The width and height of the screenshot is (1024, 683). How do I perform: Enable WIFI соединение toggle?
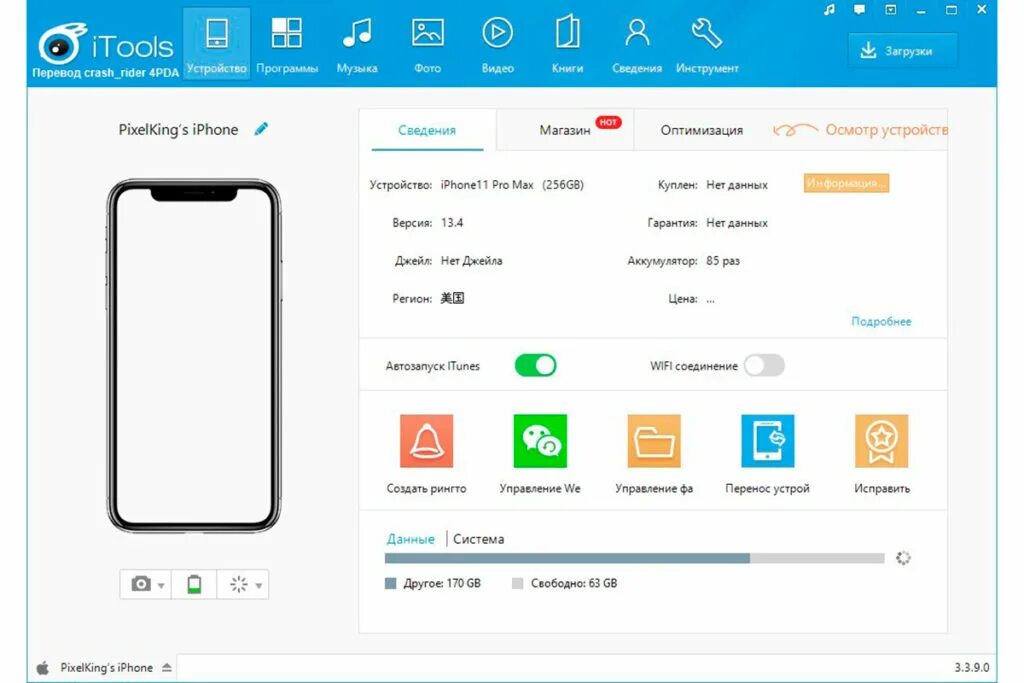pos(764,365)
